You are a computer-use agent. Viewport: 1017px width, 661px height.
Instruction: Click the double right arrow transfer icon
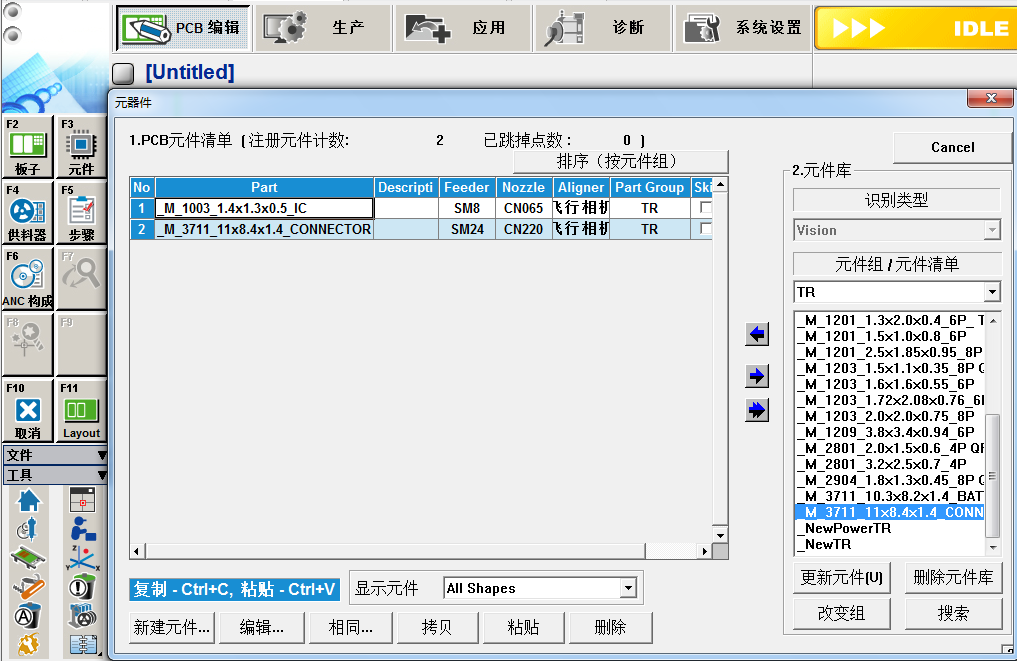pyautogui.click(x=757, y=410)
